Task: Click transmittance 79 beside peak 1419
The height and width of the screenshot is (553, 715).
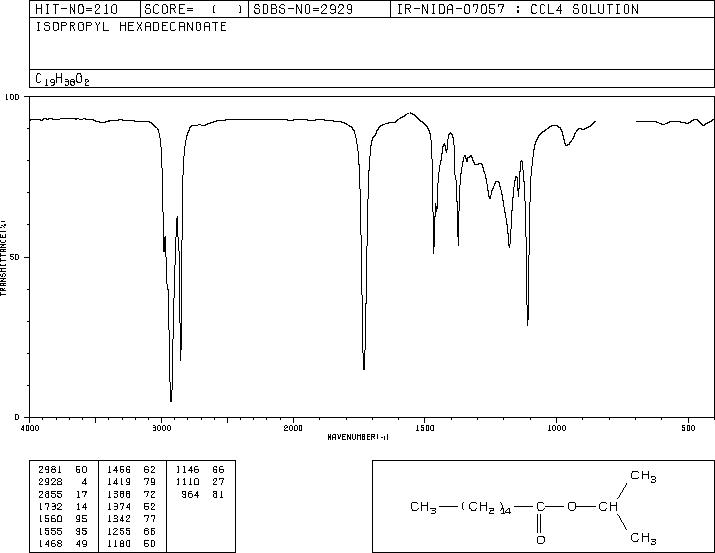Action: pos(150,482)
